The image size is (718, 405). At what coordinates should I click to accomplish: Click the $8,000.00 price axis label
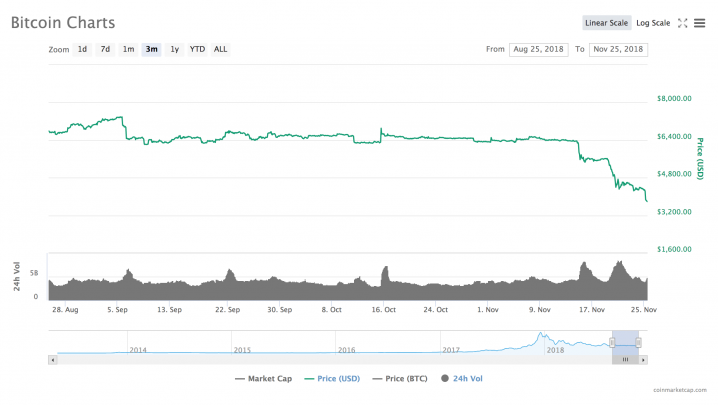(x=674, y=99)
